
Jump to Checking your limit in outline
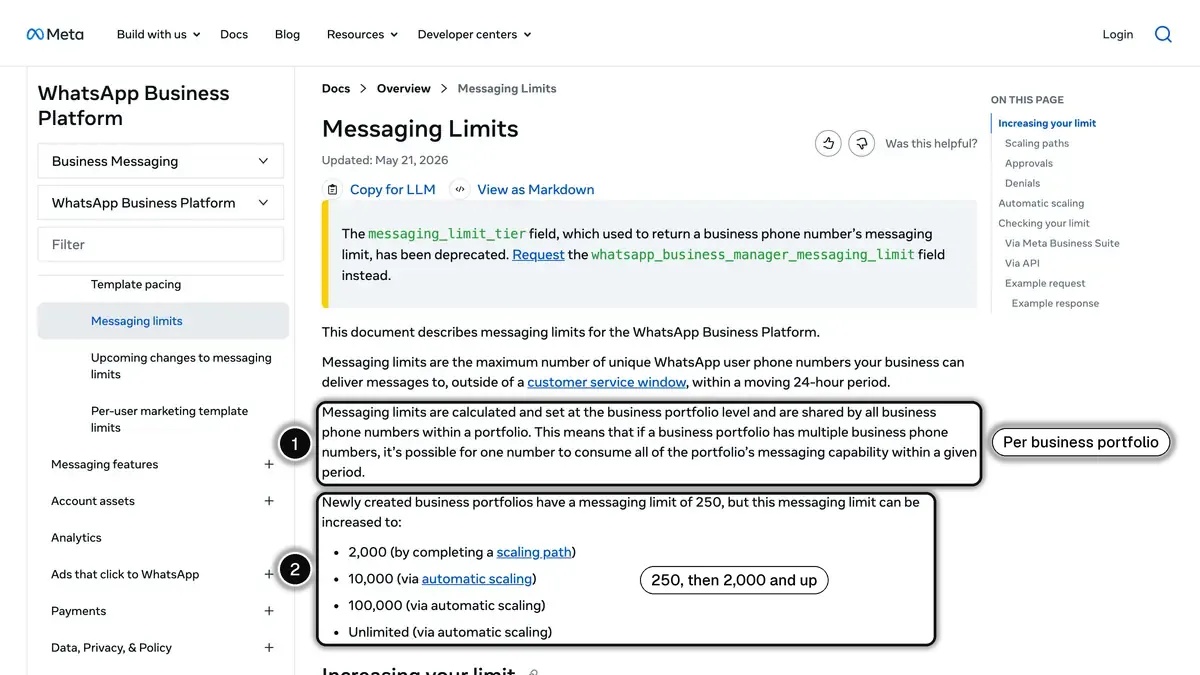pos(1044,223)
